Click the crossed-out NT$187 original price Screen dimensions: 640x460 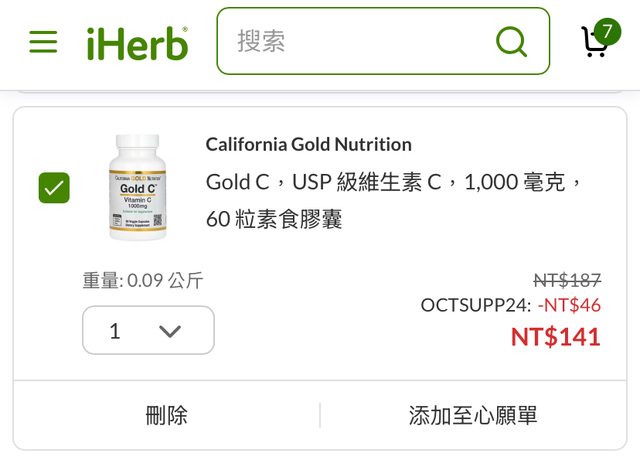(567, 280)
